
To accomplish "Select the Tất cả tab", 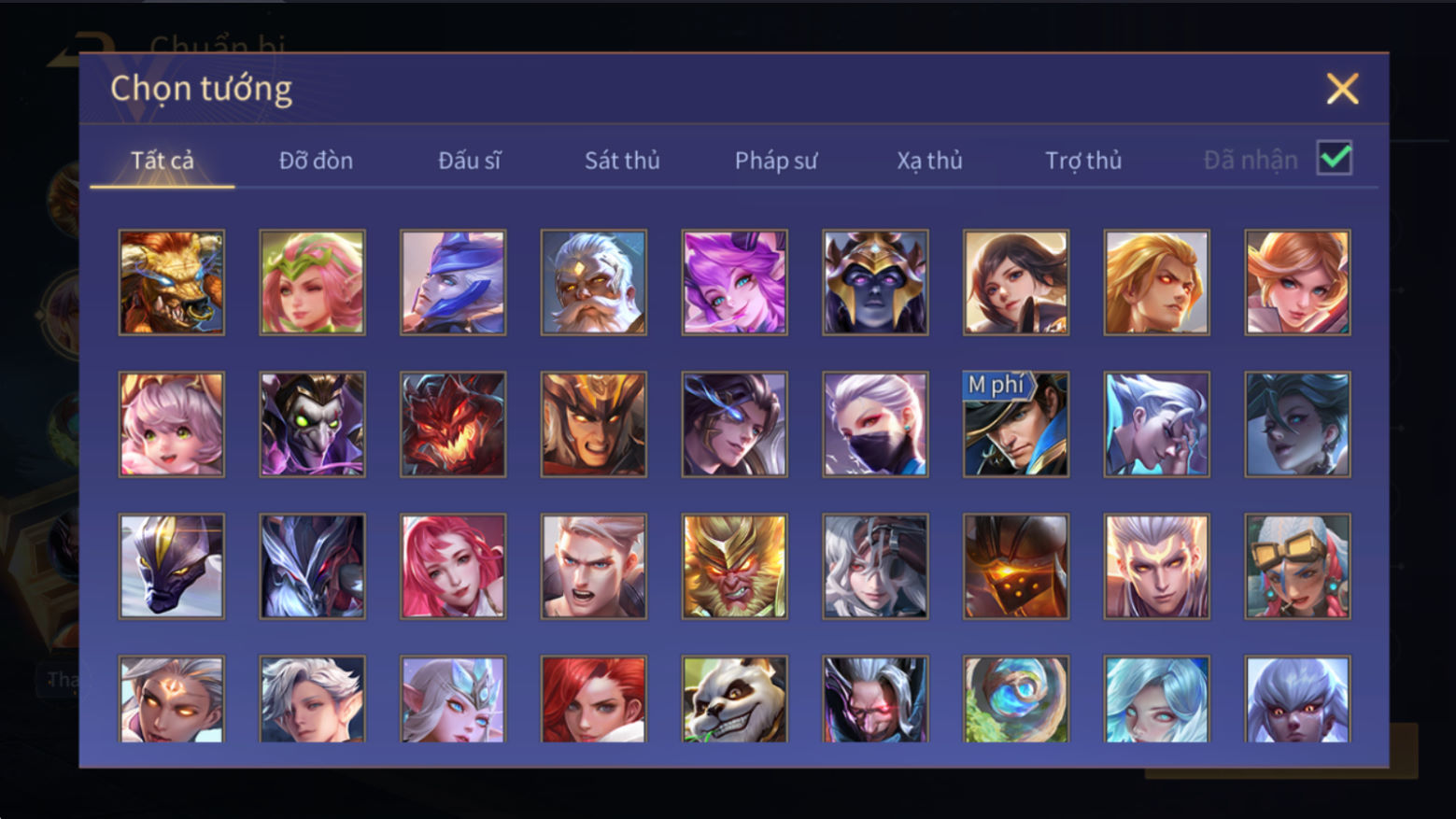I will pyautogui.click(x=163, y=161).
